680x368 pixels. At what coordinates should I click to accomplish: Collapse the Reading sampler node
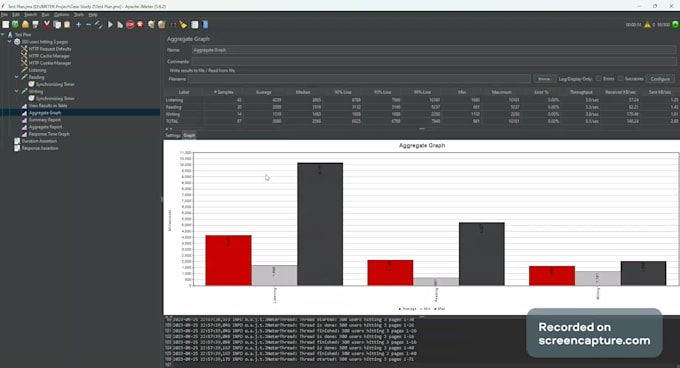point(16,77)
